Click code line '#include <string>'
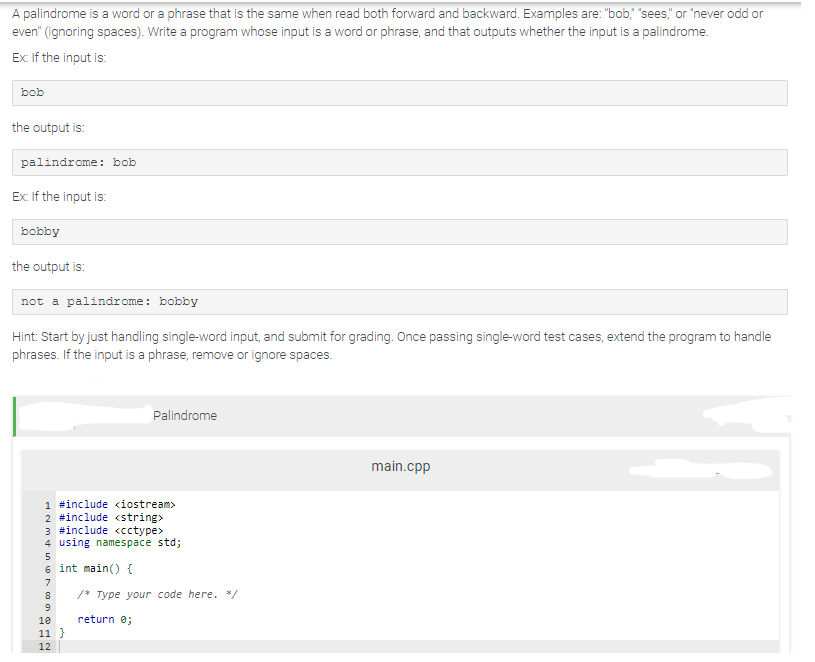Viewport: 815px width, 662px height. [111, 518]
